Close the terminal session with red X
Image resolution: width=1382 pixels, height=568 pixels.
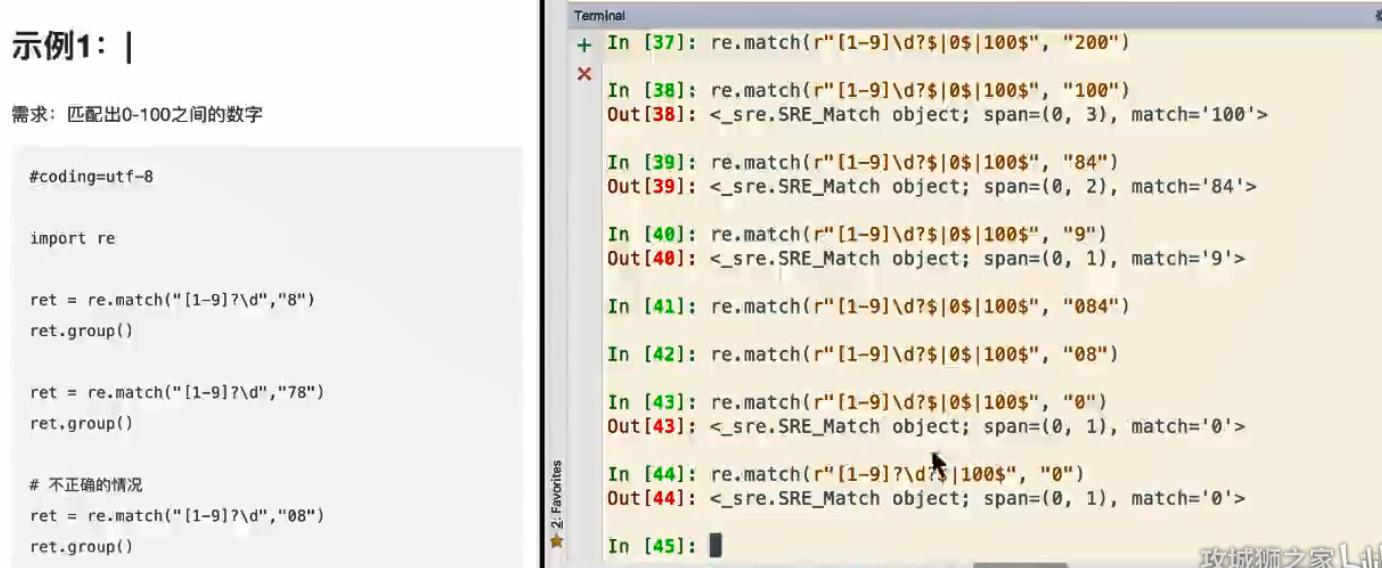(x=584, y=74)
